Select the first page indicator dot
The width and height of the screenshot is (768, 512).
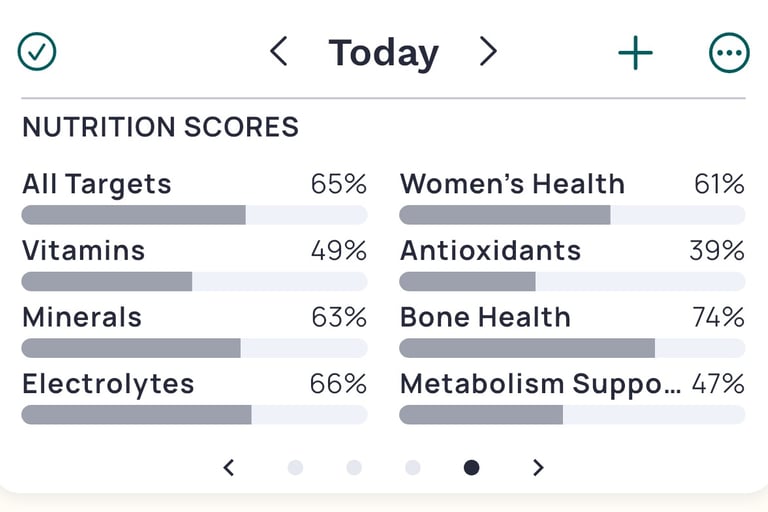295,467
